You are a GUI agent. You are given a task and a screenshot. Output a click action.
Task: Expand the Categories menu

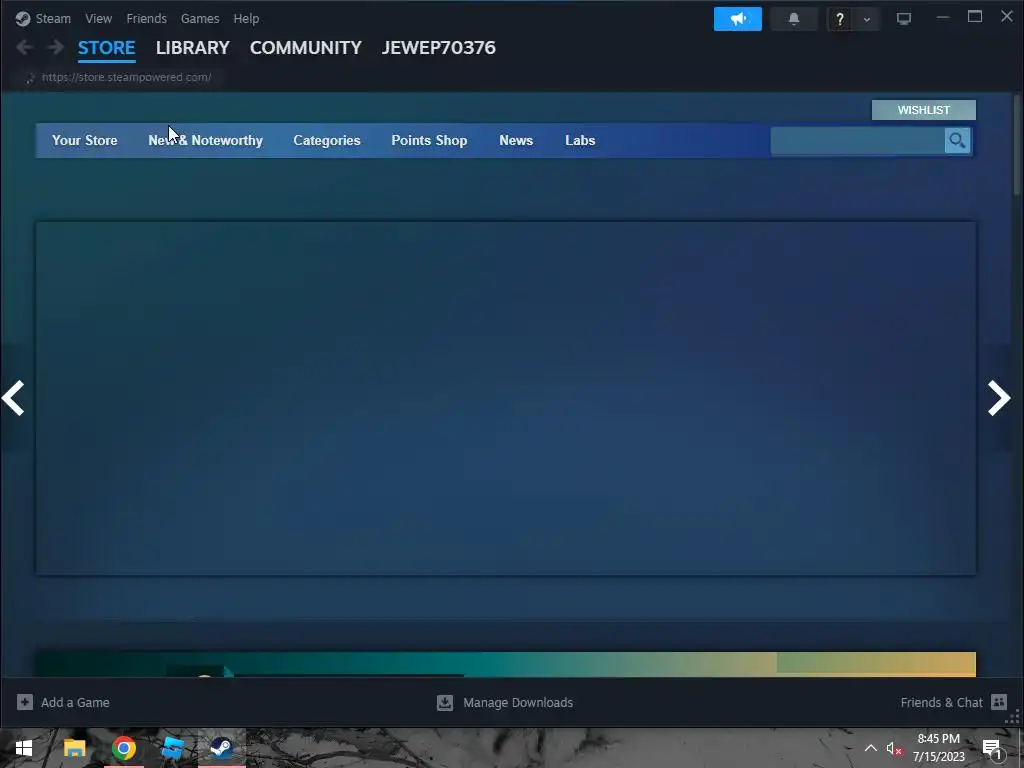(x=327, y=140)
